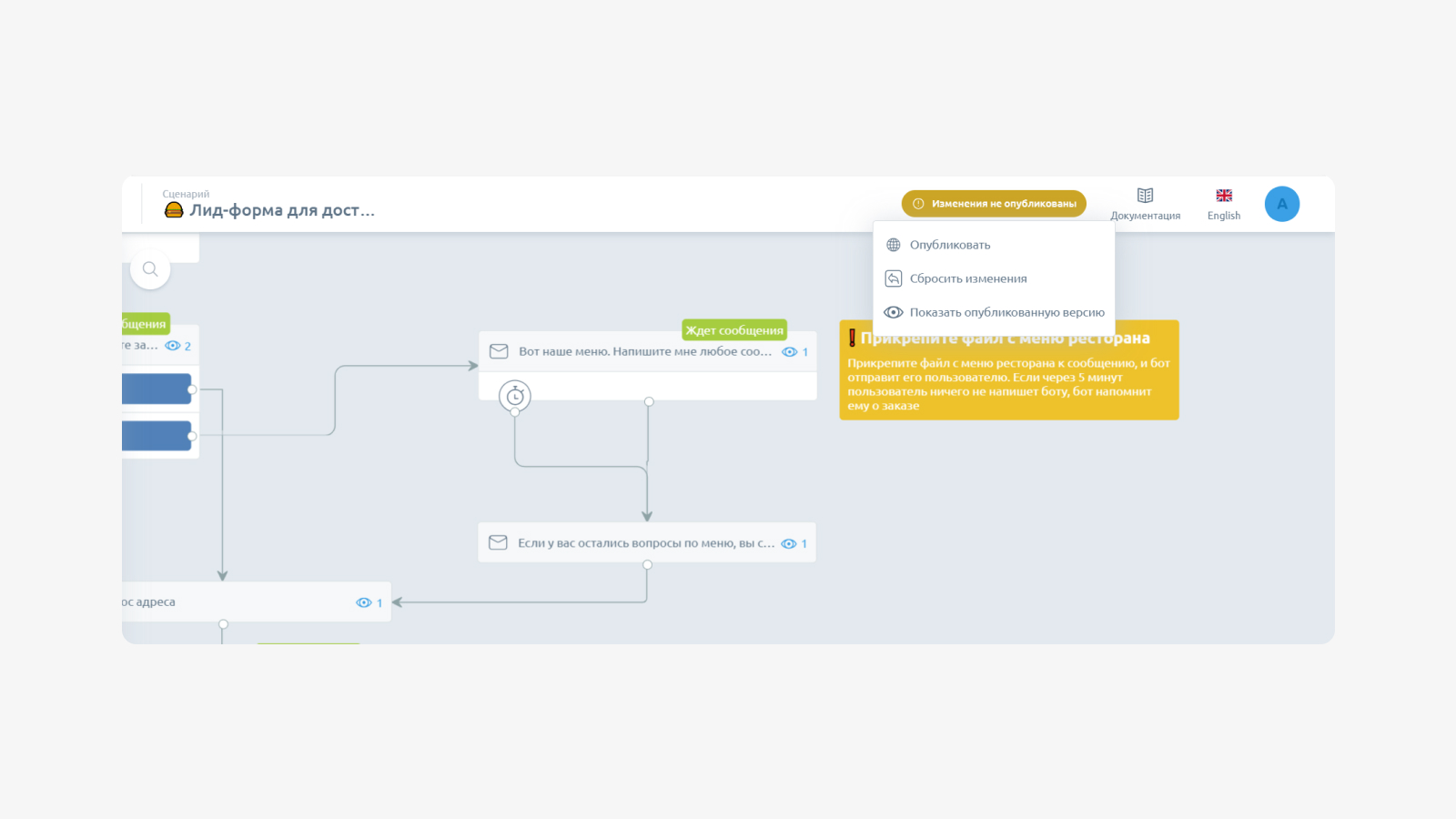Click the English flag language icon
Viewport: 1456px width, 819px height.
[x=1224, y=196]
